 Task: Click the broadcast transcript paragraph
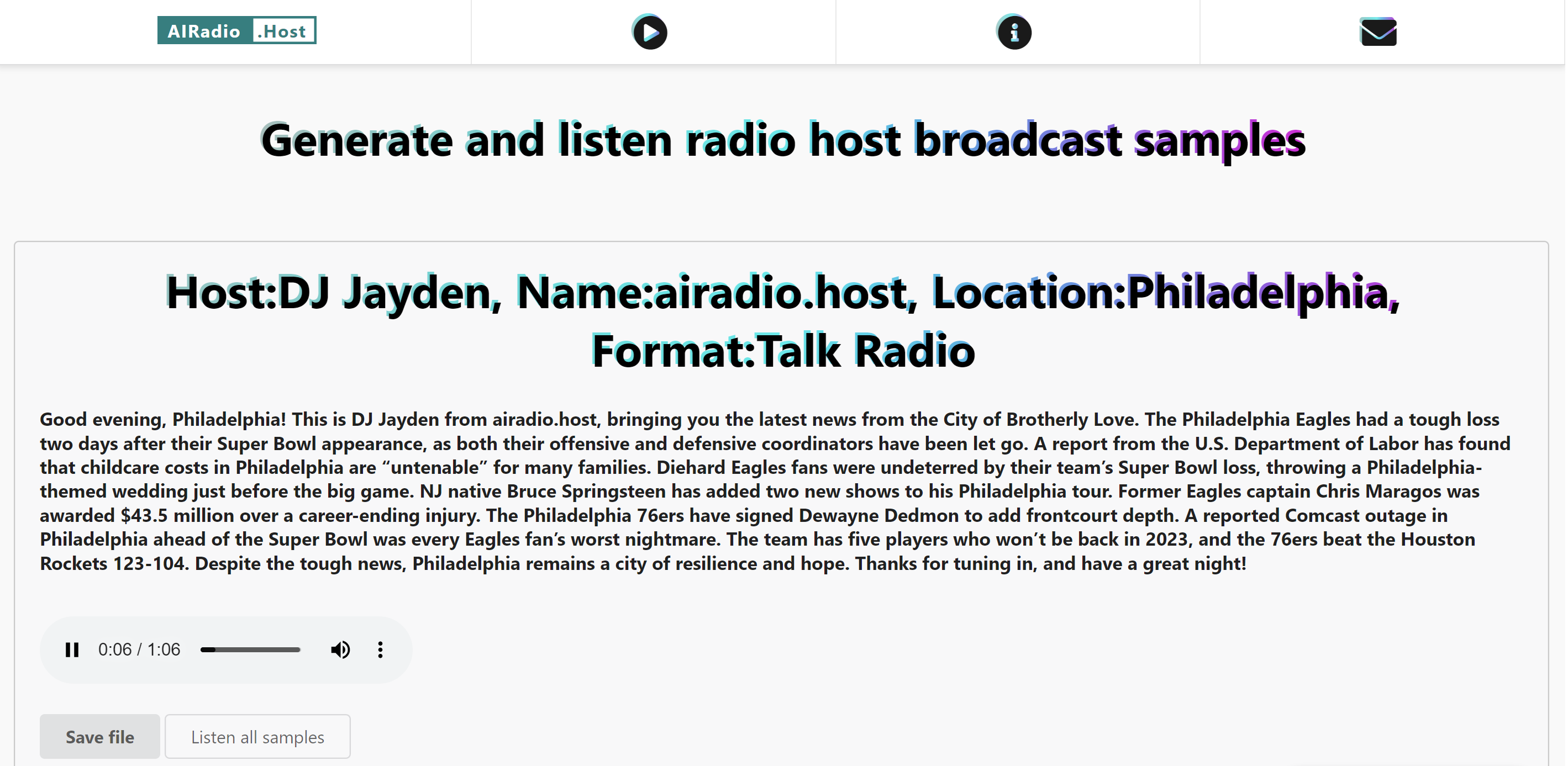click(x=776, y=491)
